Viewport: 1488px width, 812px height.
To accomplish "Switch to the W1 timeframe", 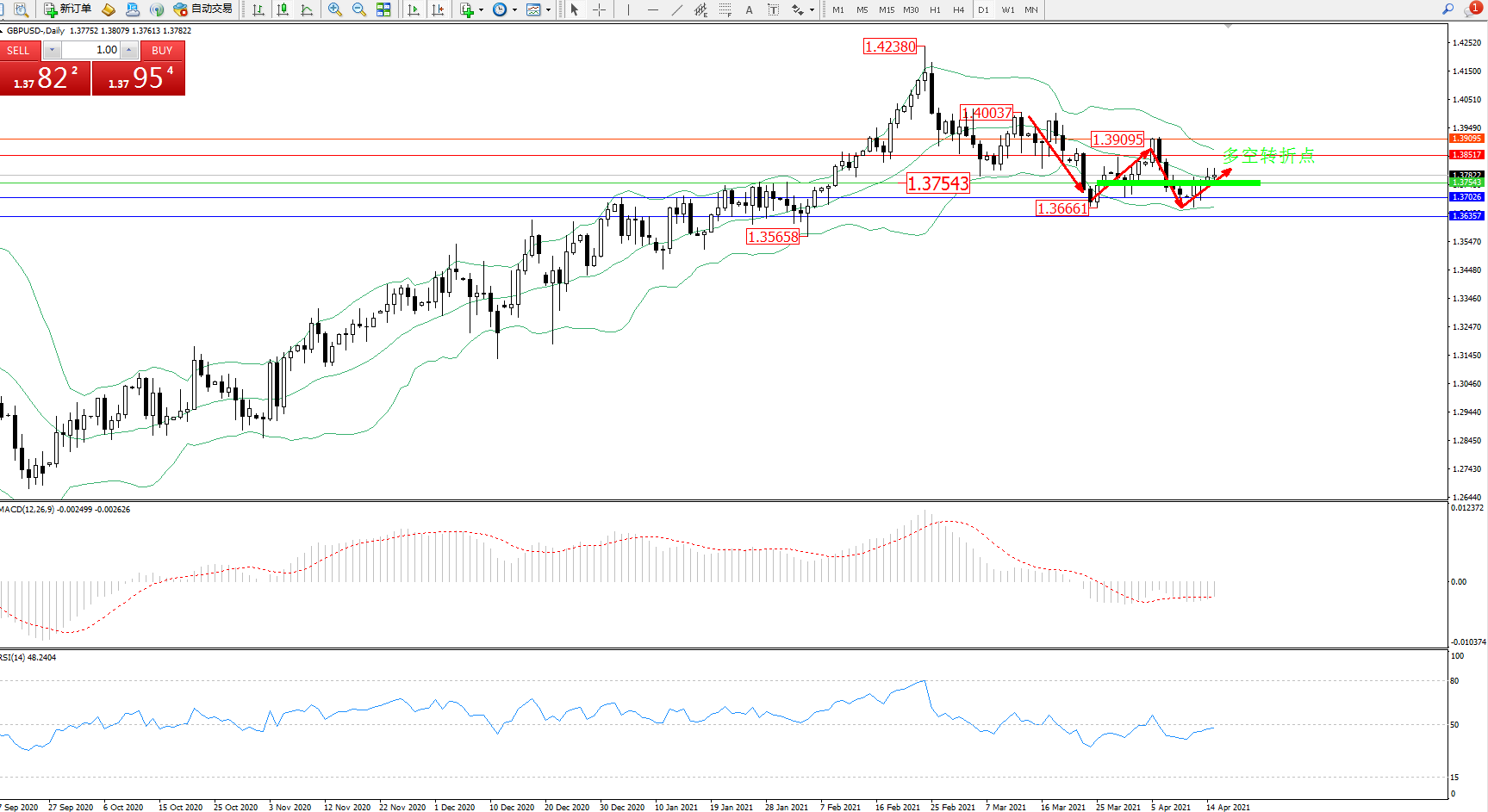I will pyautogui.click(x=1007, y=10).
